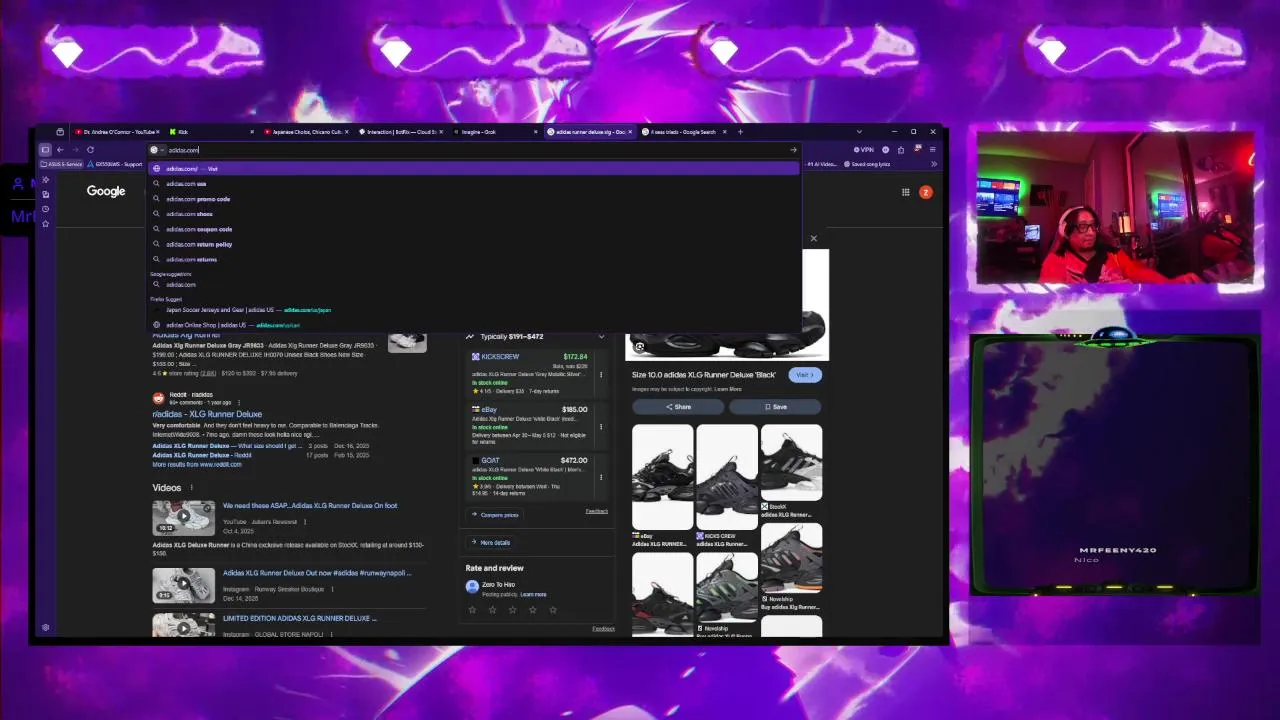
Task: Select 'adidas.com shoes' suggestion
Action: pyautogui.click(x=475, y=214)
